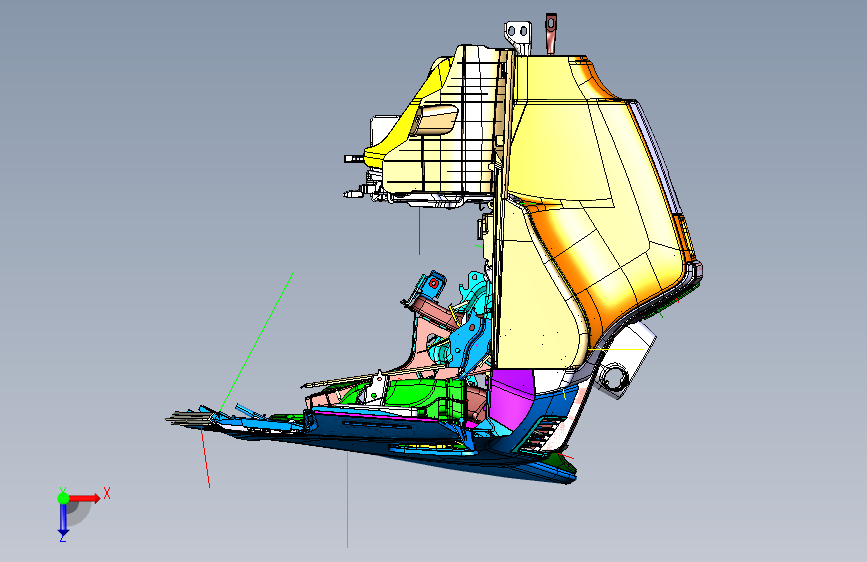Pick the short yellow horizontal line at right

coord(617,350)
